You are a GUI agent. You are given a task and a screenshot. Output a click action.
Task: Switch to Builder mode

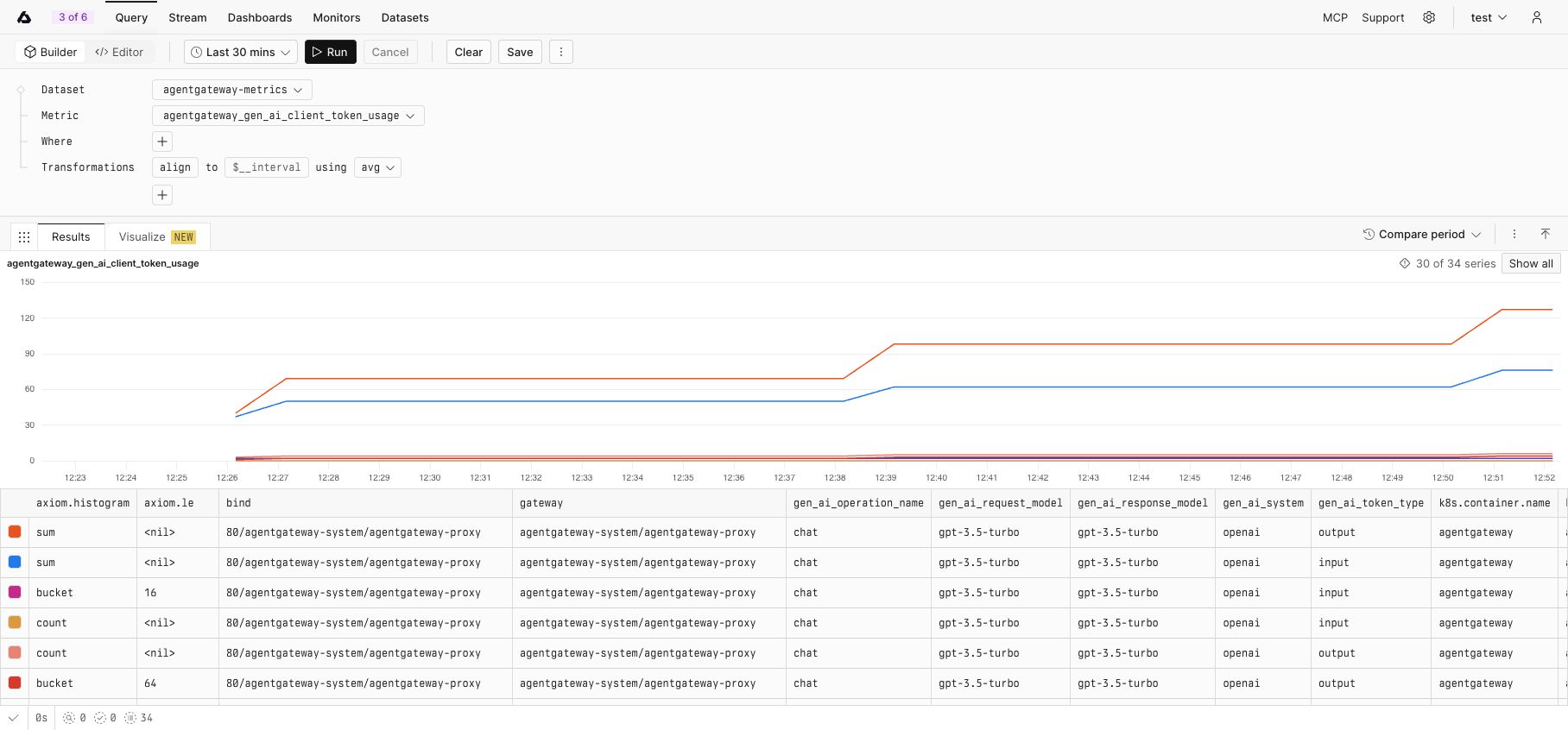[51, 52]
